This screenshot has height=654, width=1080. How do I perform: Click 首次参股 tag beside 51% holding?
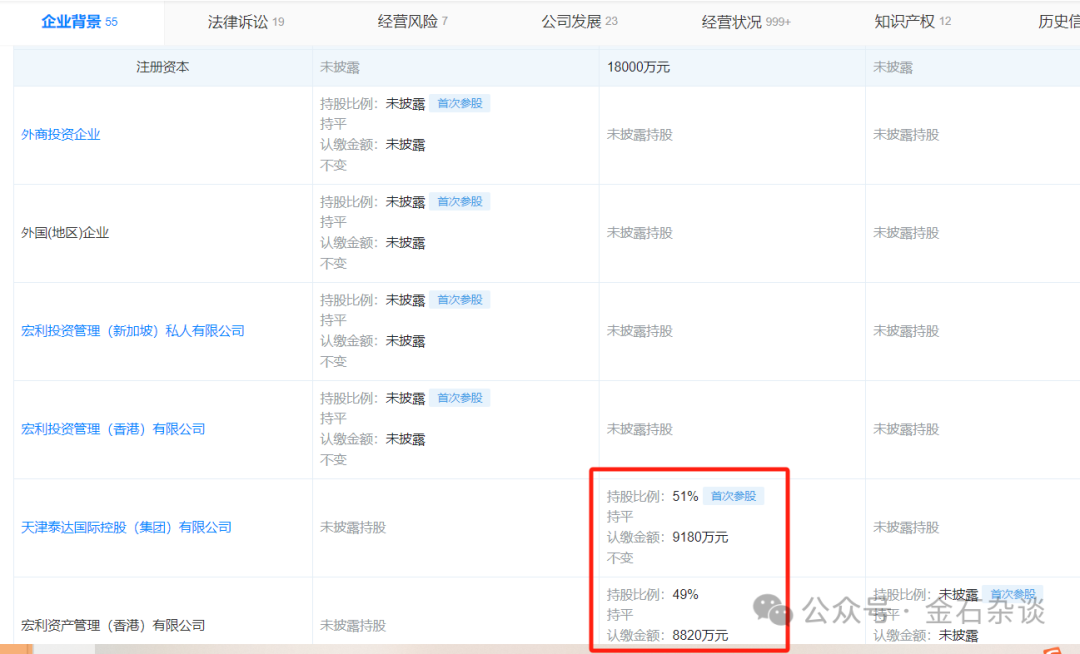[x=733, y=496]
